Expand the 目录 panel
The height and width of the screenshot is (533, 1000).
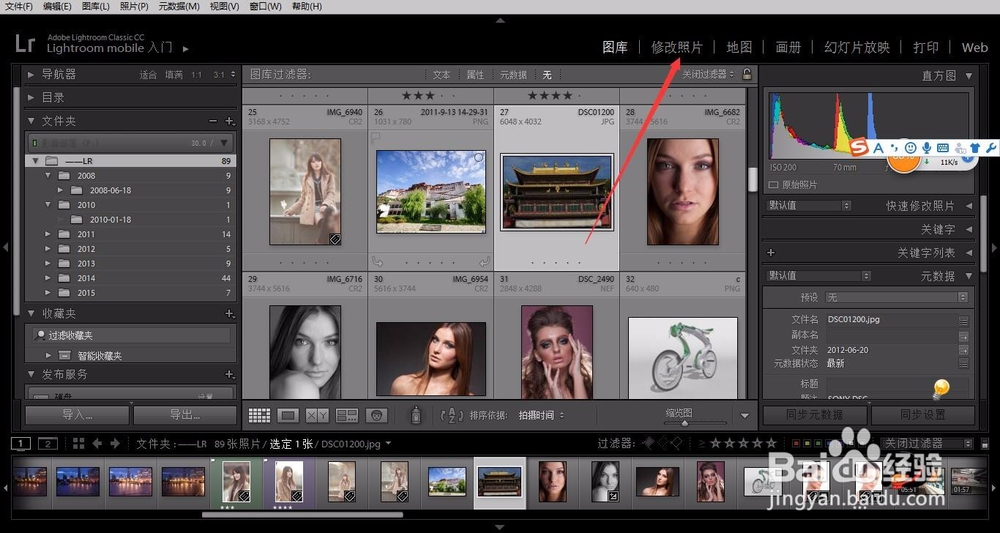[31, 98]
